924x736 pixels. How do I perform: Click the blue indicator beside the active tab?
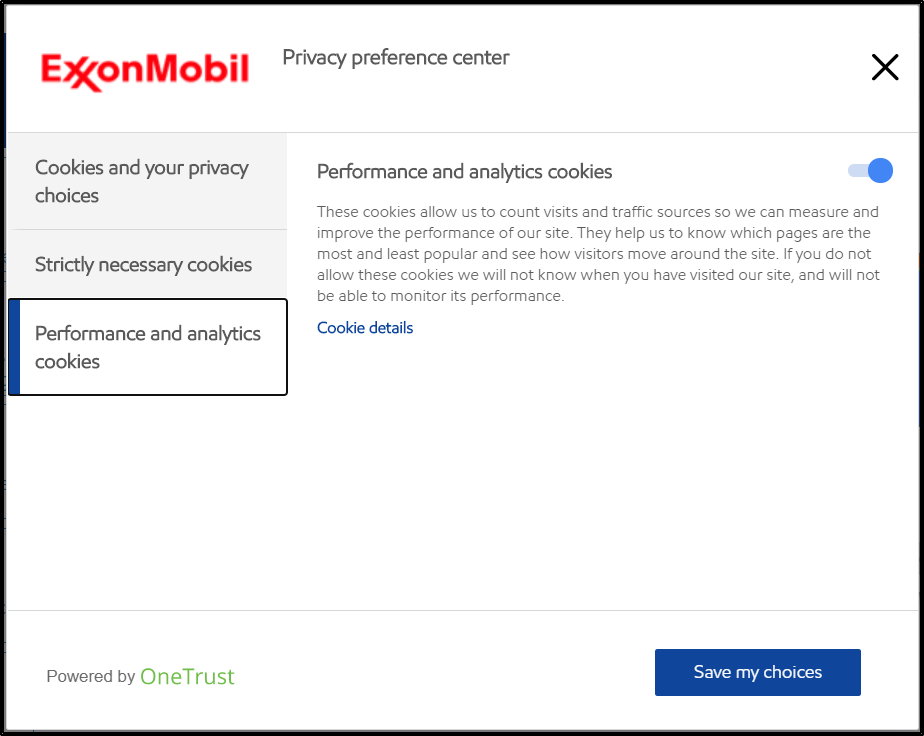(12, 347)
